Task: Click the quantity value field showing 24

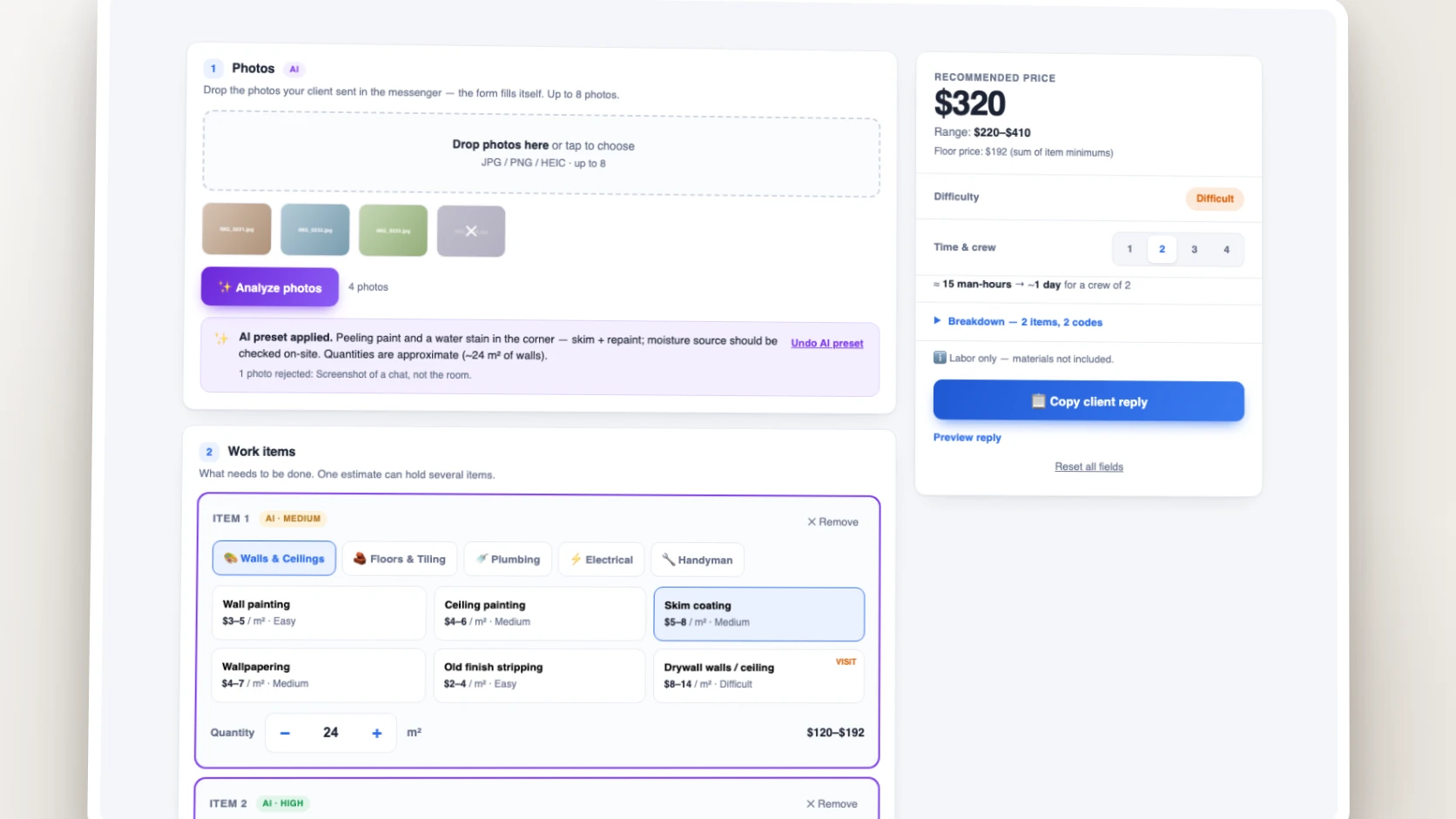Action: click(331, 733)
